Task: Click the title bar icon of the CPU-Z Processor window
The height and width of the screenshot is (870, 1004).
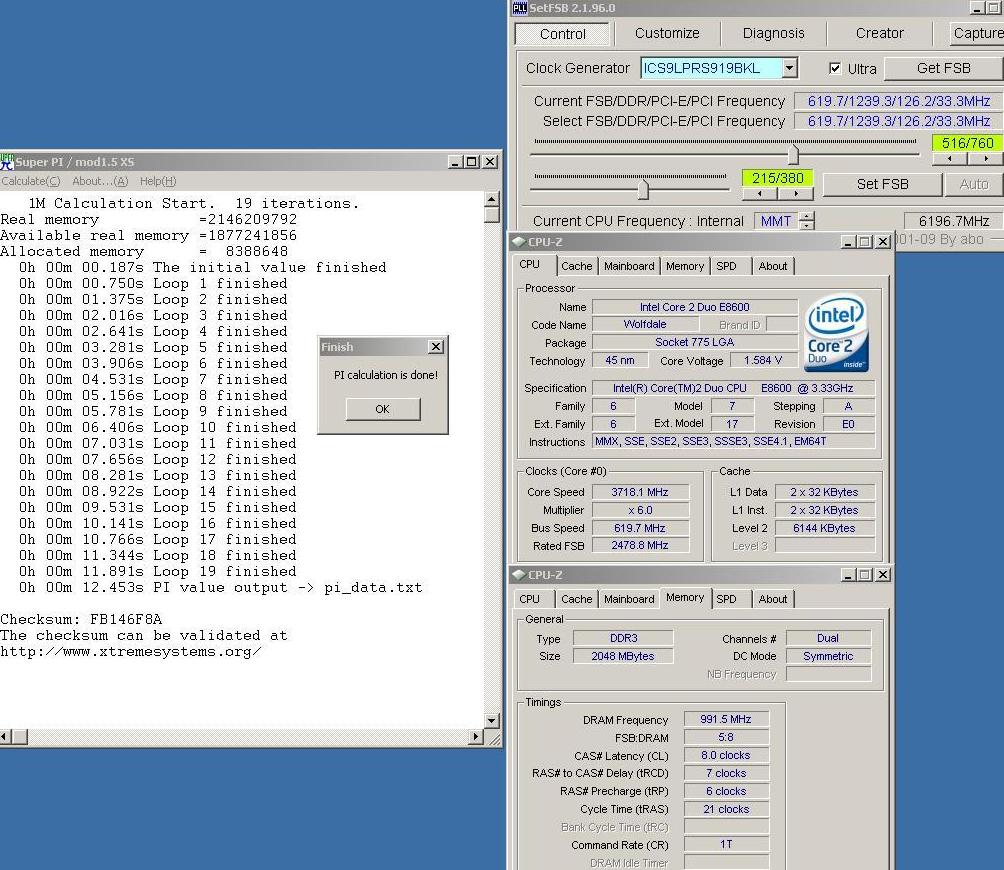Action: (x=519, y=242)
